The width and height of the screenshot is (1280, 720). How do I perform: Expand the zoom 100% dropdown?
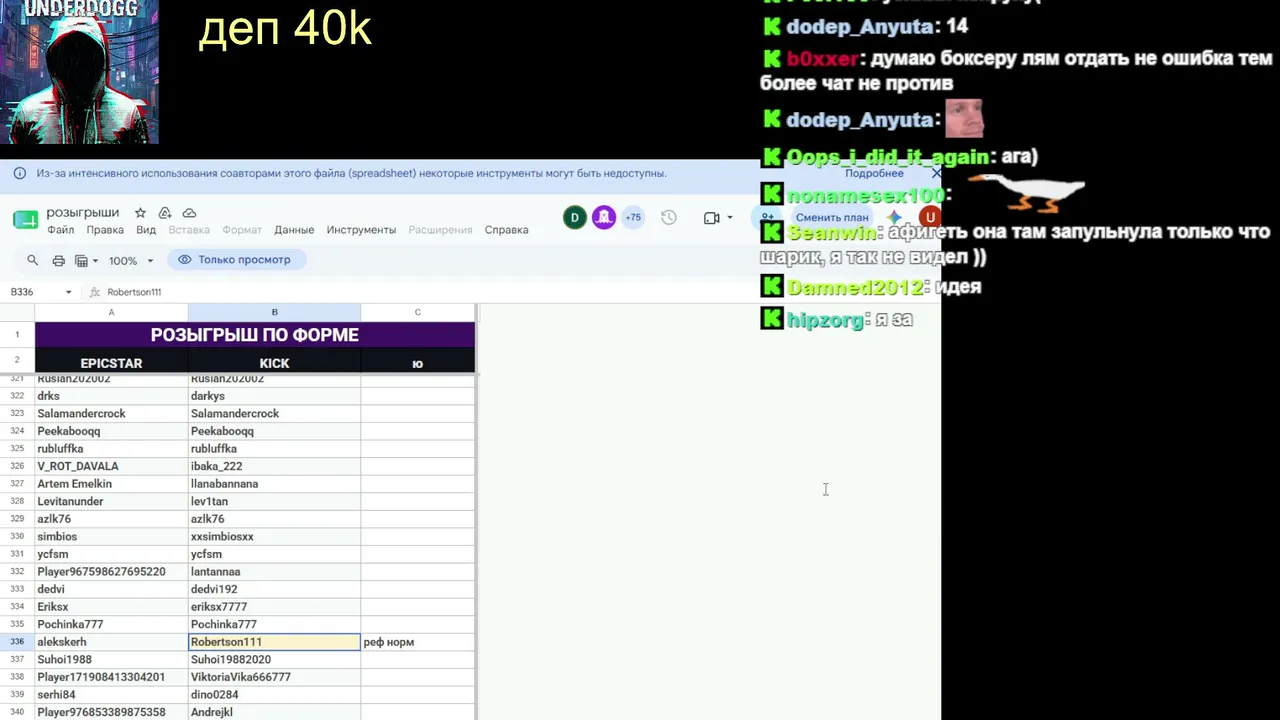pos(131,261)
